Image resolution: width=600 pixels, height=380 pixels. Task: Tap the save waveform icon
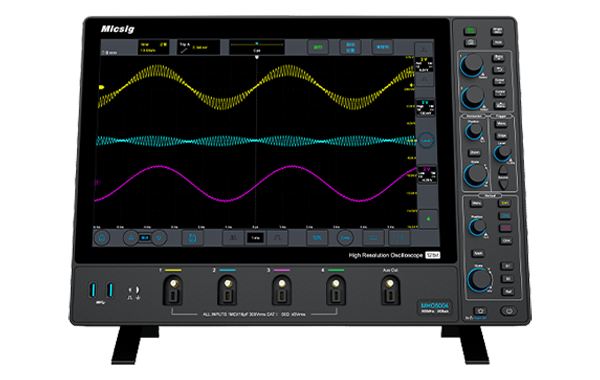pyautogui.click(x=192, y=238)
